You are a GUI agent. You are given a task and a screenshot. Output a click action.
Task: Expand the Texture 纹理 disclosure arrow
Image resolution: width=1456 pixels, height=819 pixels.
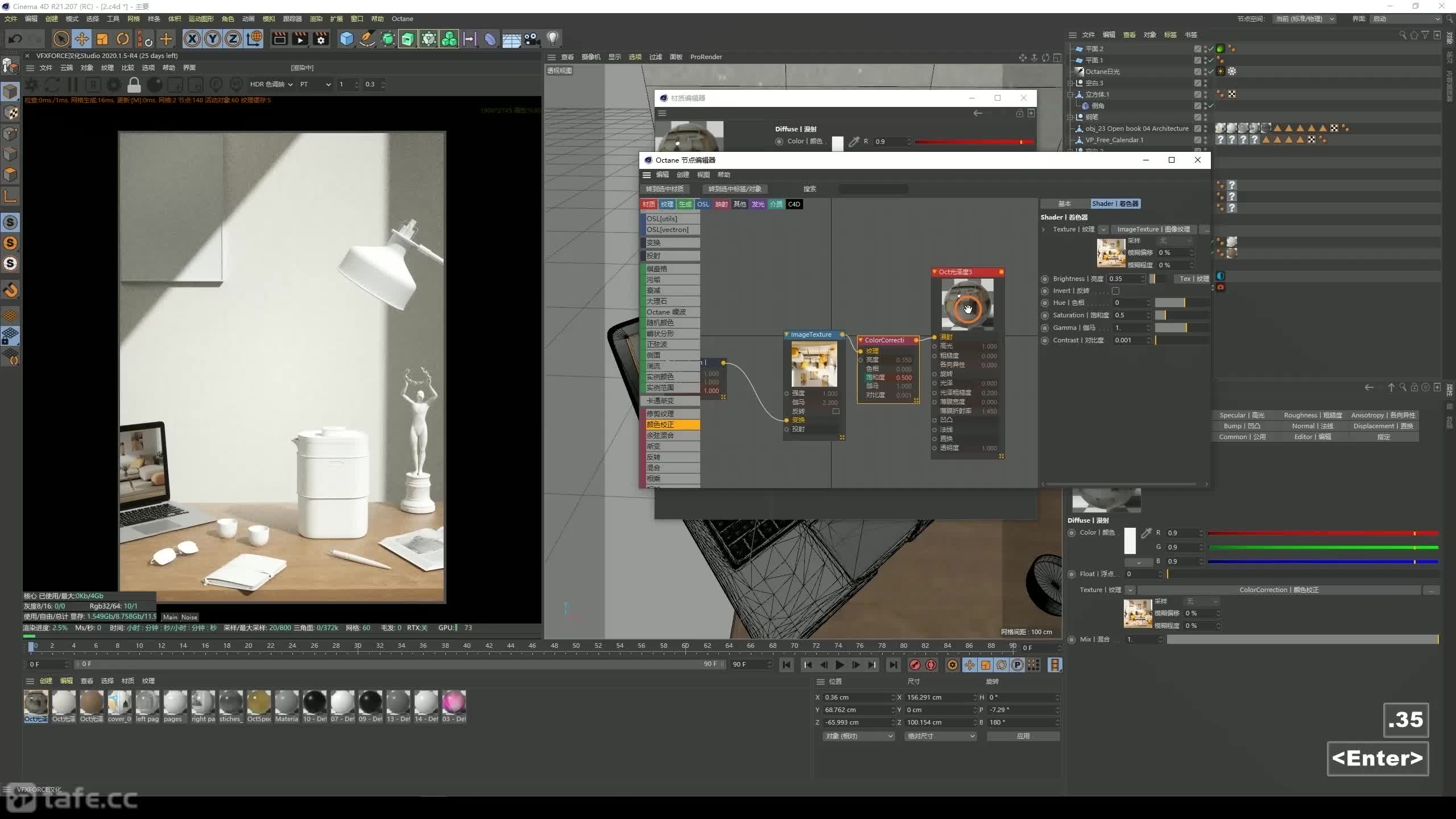[x=1044, y=229]
